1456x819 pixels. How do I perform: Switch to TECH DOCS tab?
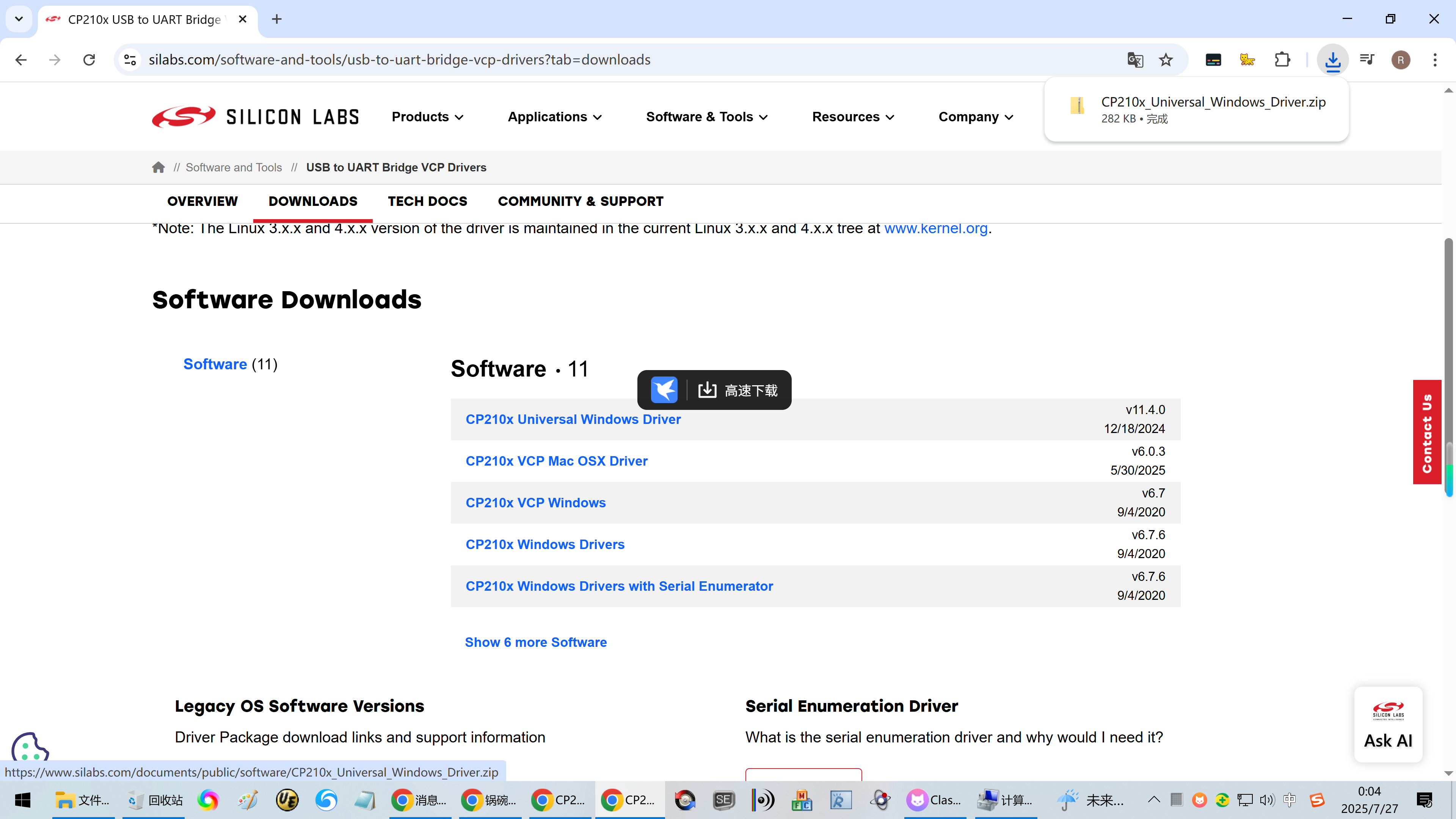coord(427,201)
